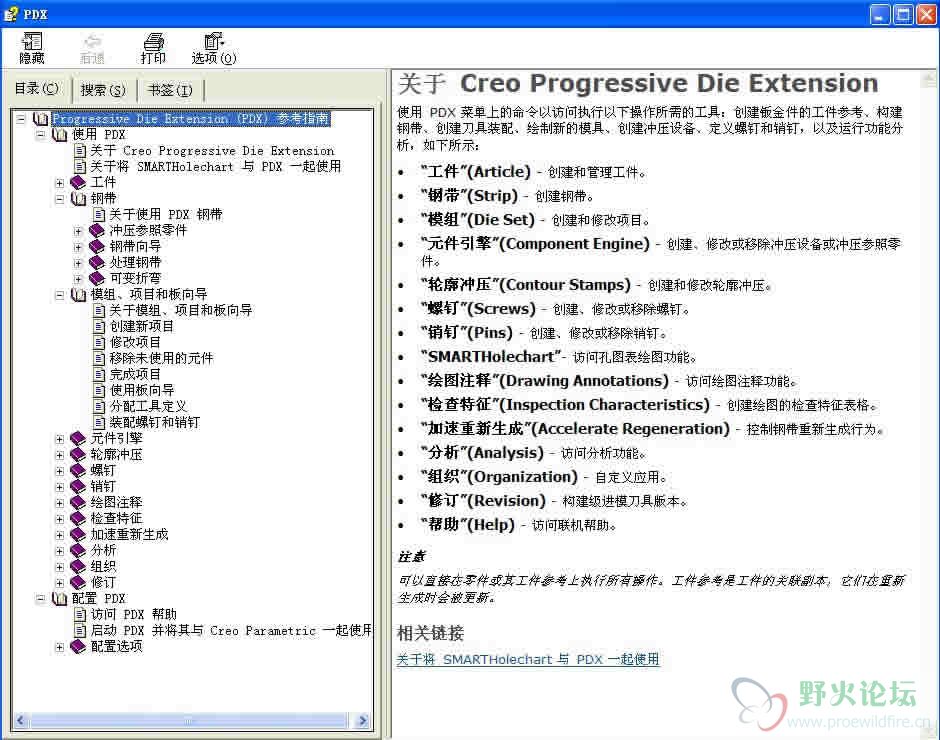Open topic 关于将 SMARTHolechart 与 PDX 一起使用 in tree

[x=215, y=166]
